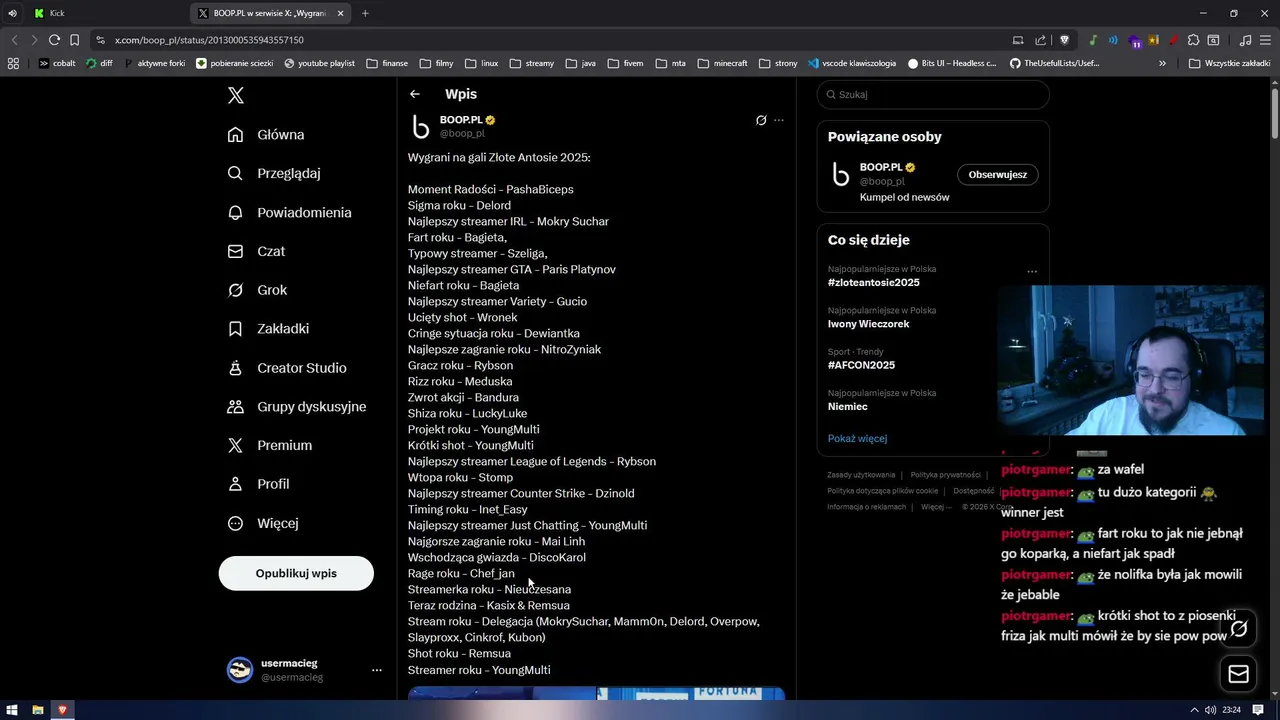The width and height of the screenshot is (1280, 720).
Task: Open more options for #zloteantosie2025 trend
Action: pyautogui.click(x=1032, y=271)
